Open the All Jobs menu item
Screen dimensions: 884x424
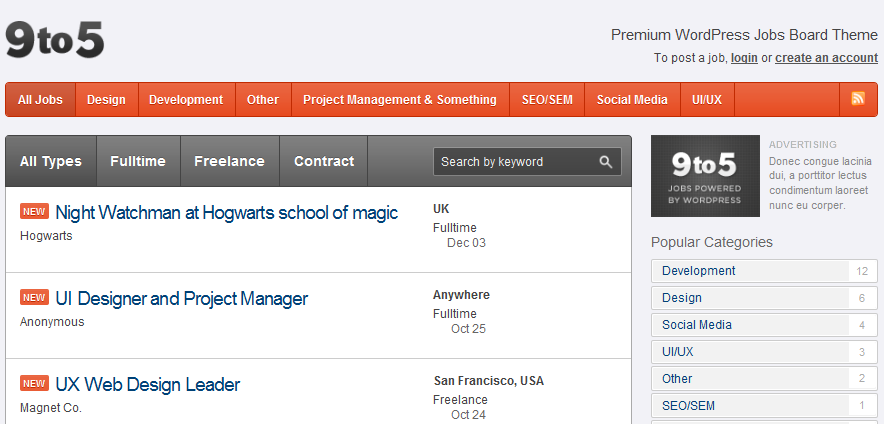[x=40, y=100]
